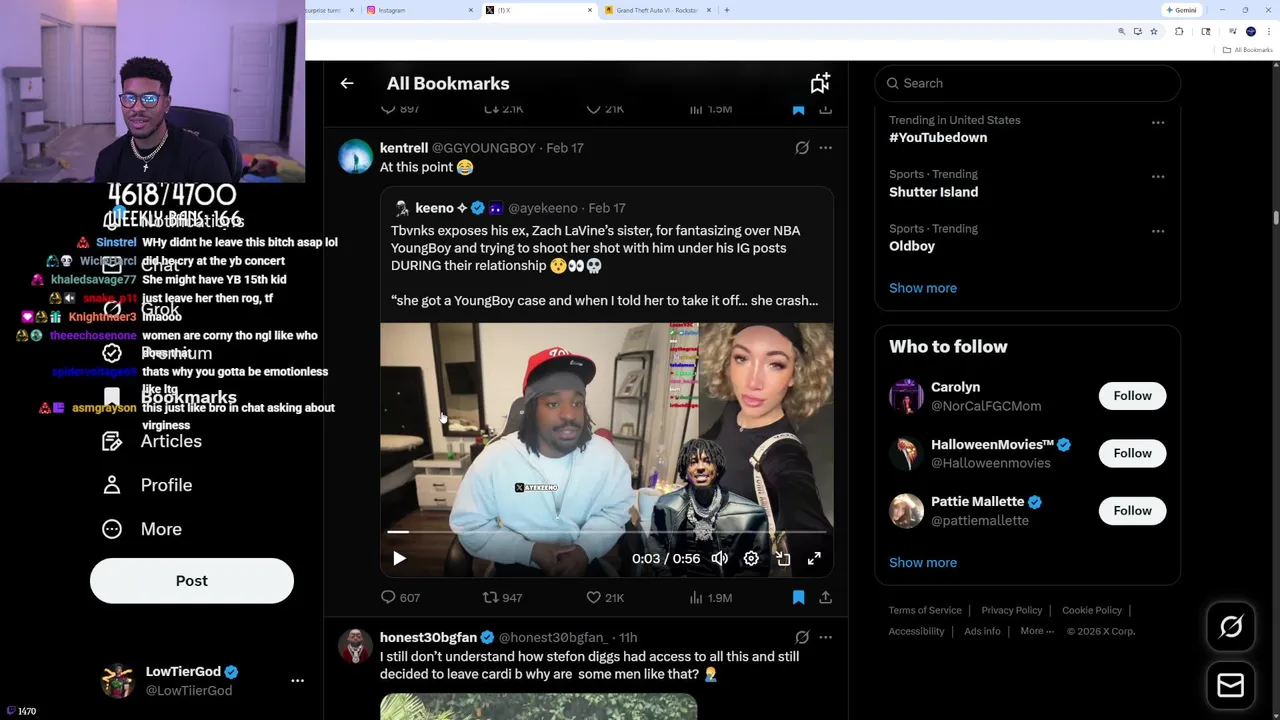Open options for #Youtubedown trend

(1157, 123)
